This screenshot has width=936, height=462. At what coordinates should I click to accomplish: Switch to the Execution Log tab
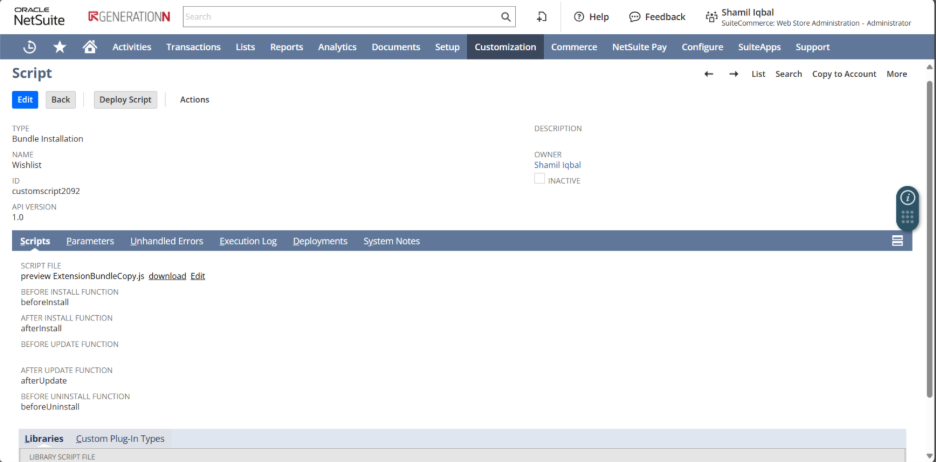248,241
